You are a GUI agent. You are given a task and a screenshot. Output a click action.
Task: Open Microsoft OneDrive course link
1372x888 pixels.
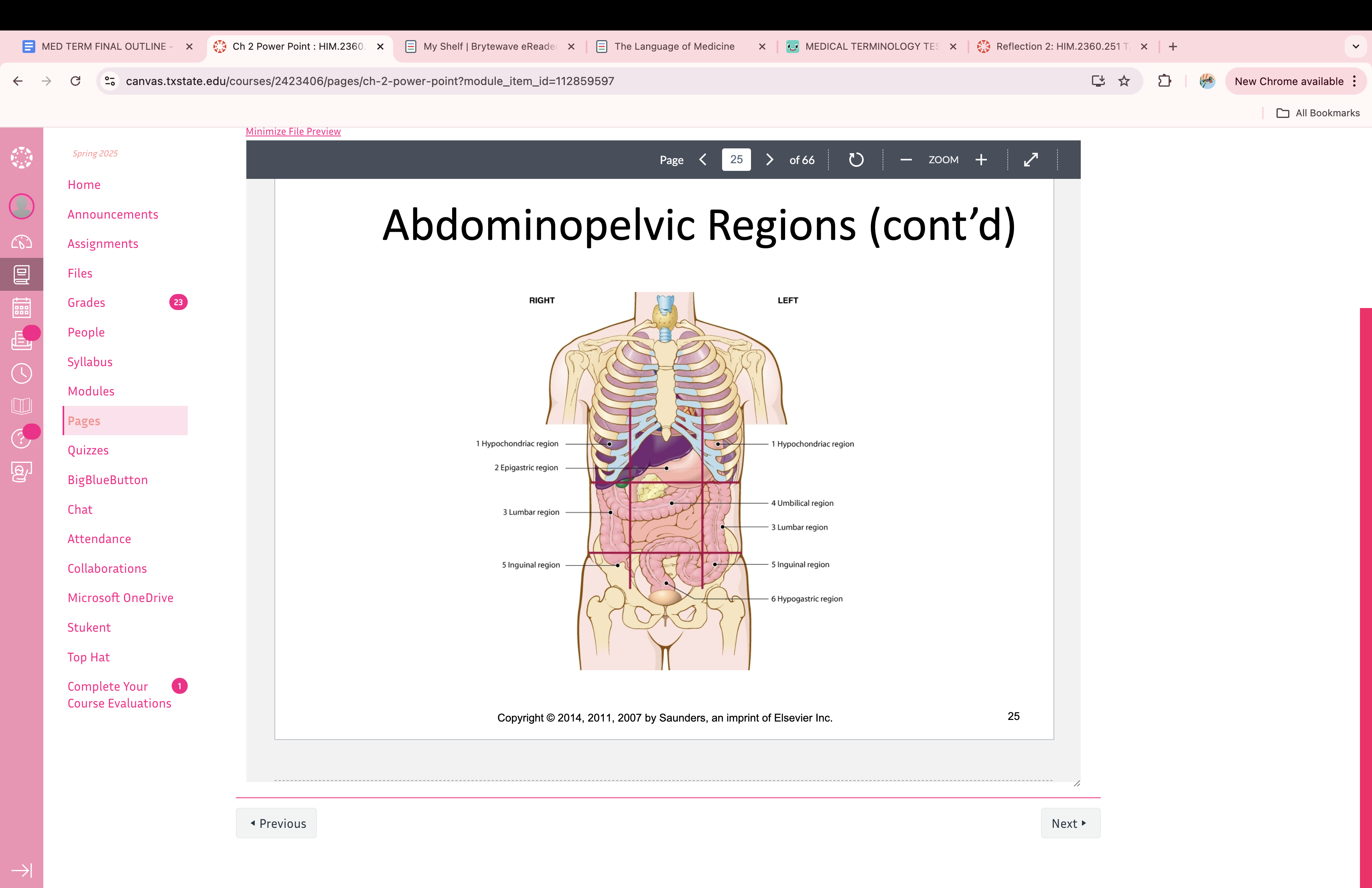point(120,598)
